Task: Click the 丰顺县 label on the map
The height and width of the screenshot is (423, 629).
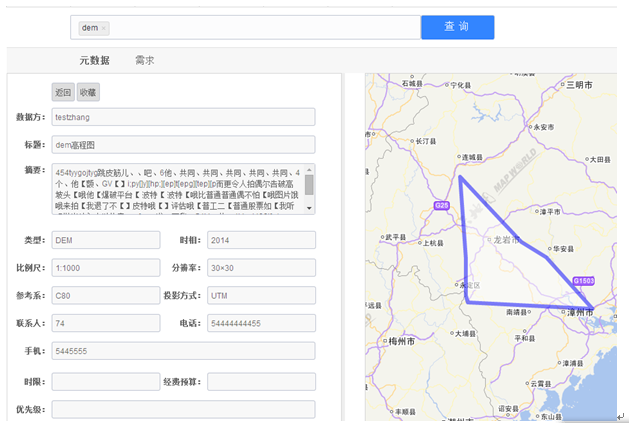Action: point(405,412)
